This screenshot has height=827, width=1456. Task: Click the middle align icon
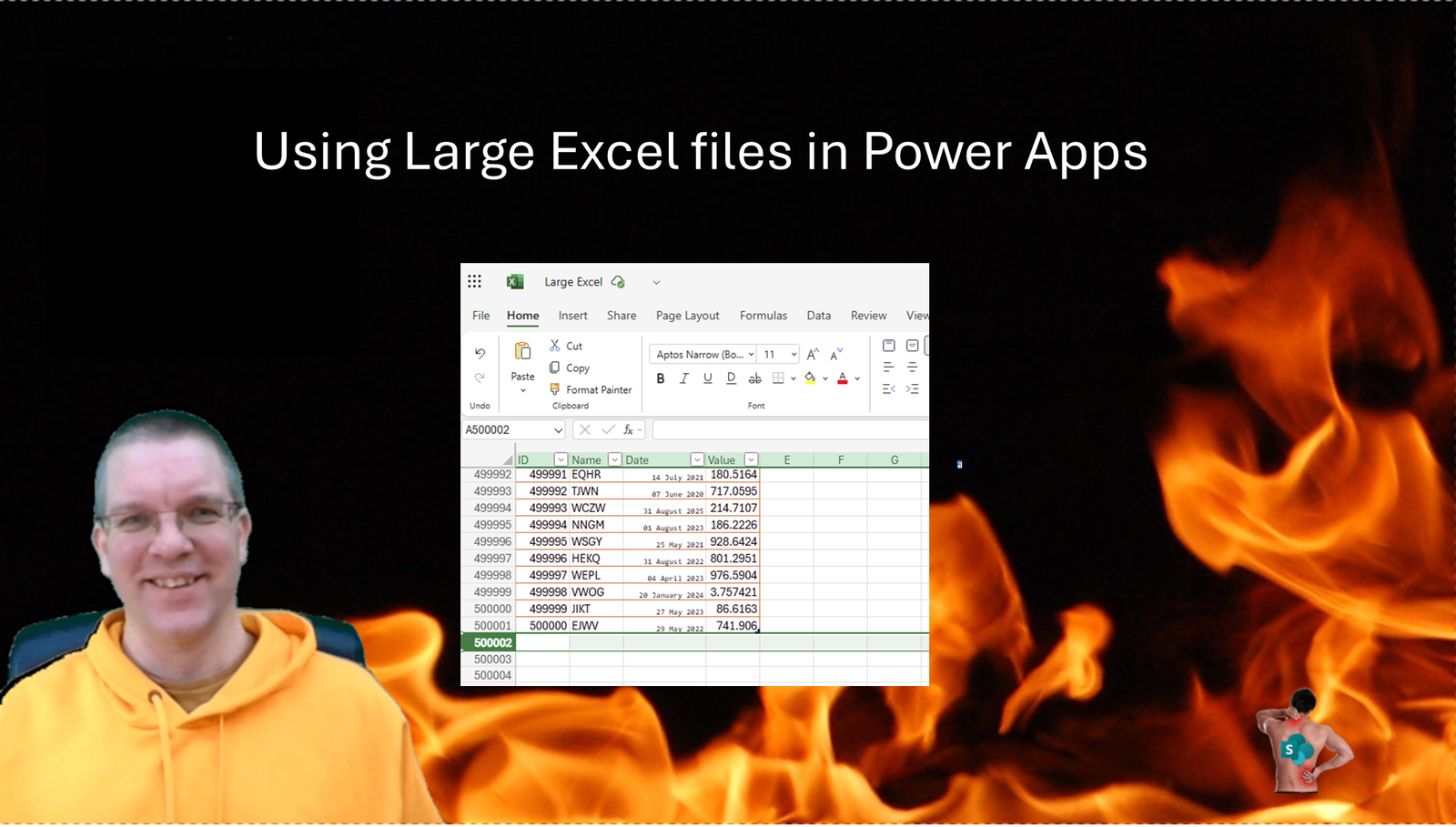point(912,346)
